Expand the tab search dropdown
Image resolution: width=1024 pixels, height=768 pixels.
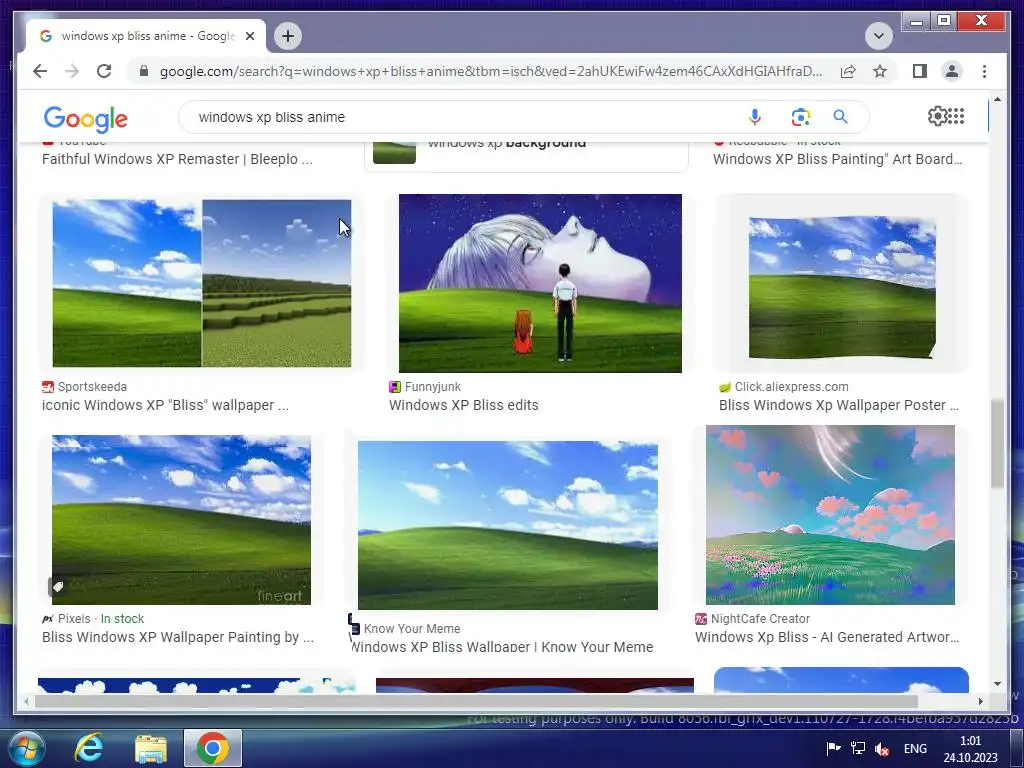coord(878,36)
